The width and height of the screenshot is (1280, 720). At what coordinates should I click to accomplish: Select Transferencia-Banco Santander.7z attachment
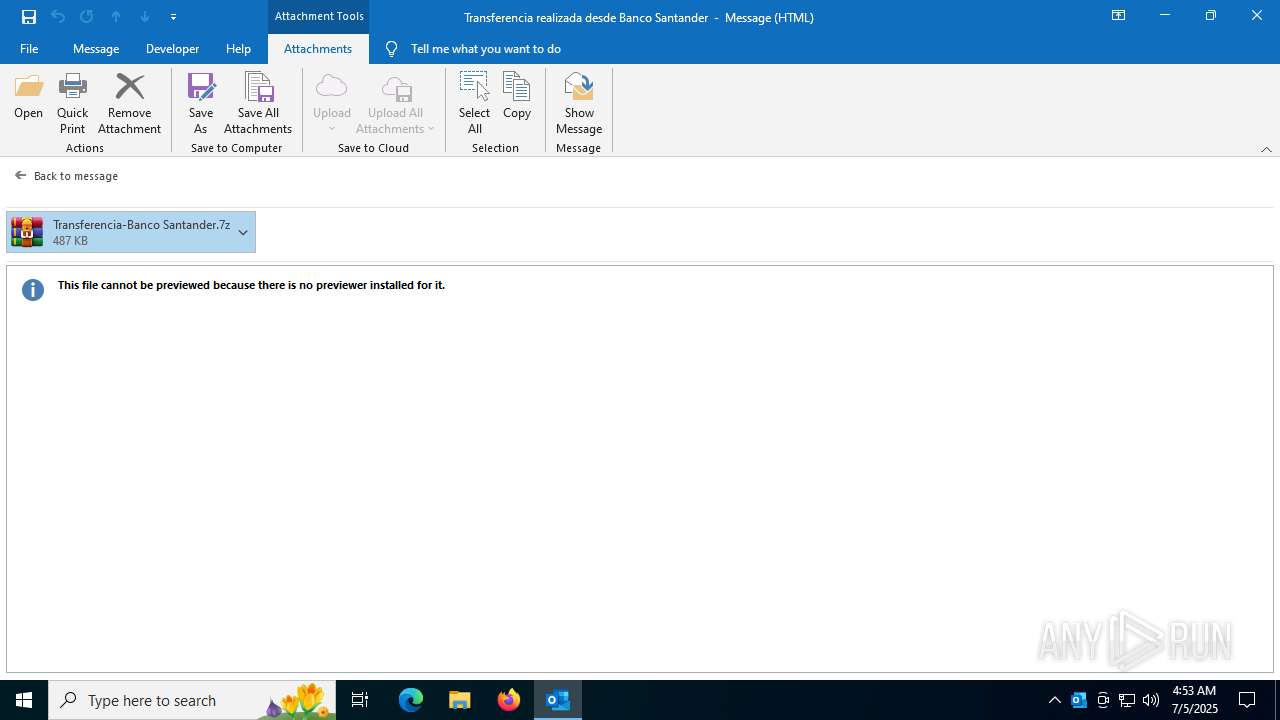131,232
